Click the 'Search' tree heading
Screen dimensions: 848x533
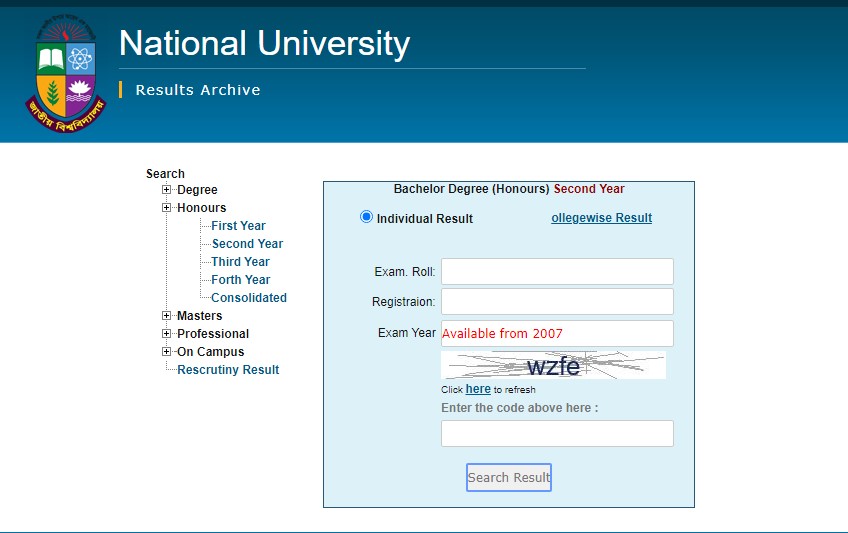(165, 174)
